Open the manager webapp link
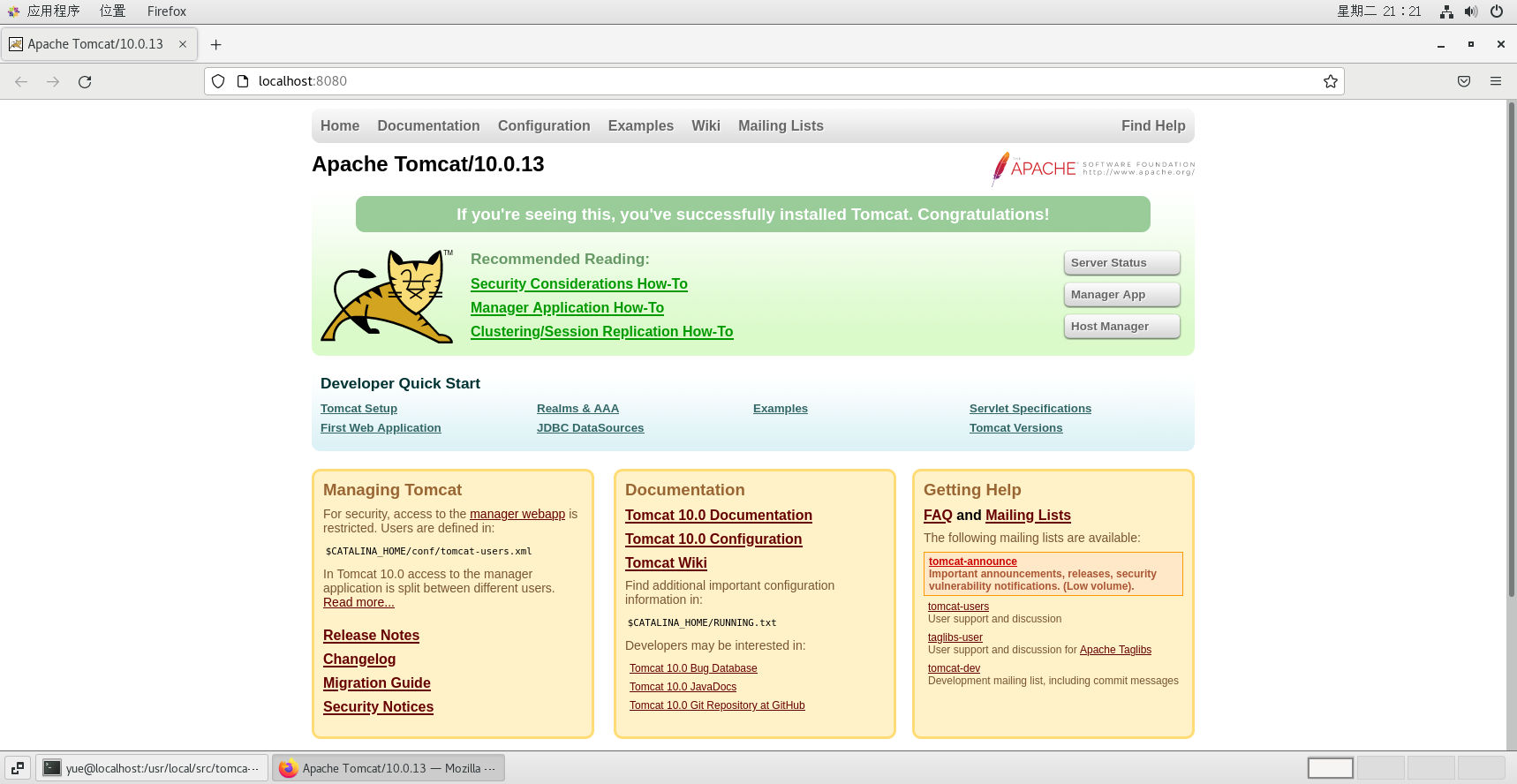The width and height of the screenshot is (1517, 784). 517,514
